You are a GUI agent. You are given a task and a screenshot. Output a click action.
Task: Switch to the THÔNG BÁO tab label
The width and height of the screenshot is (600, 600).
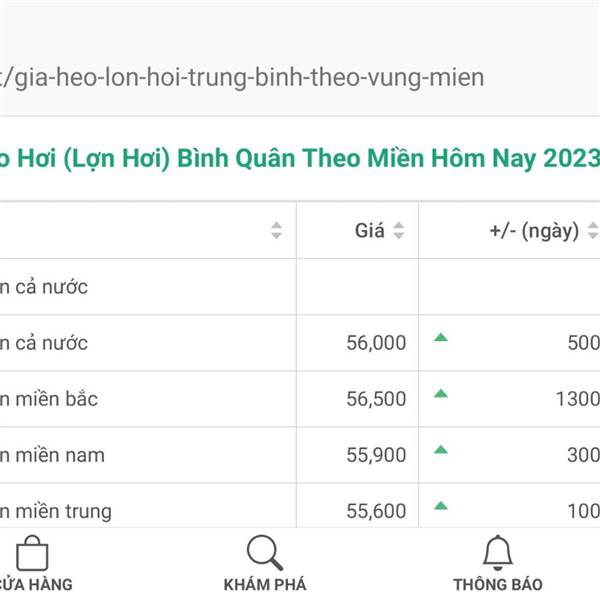[498, 585]
